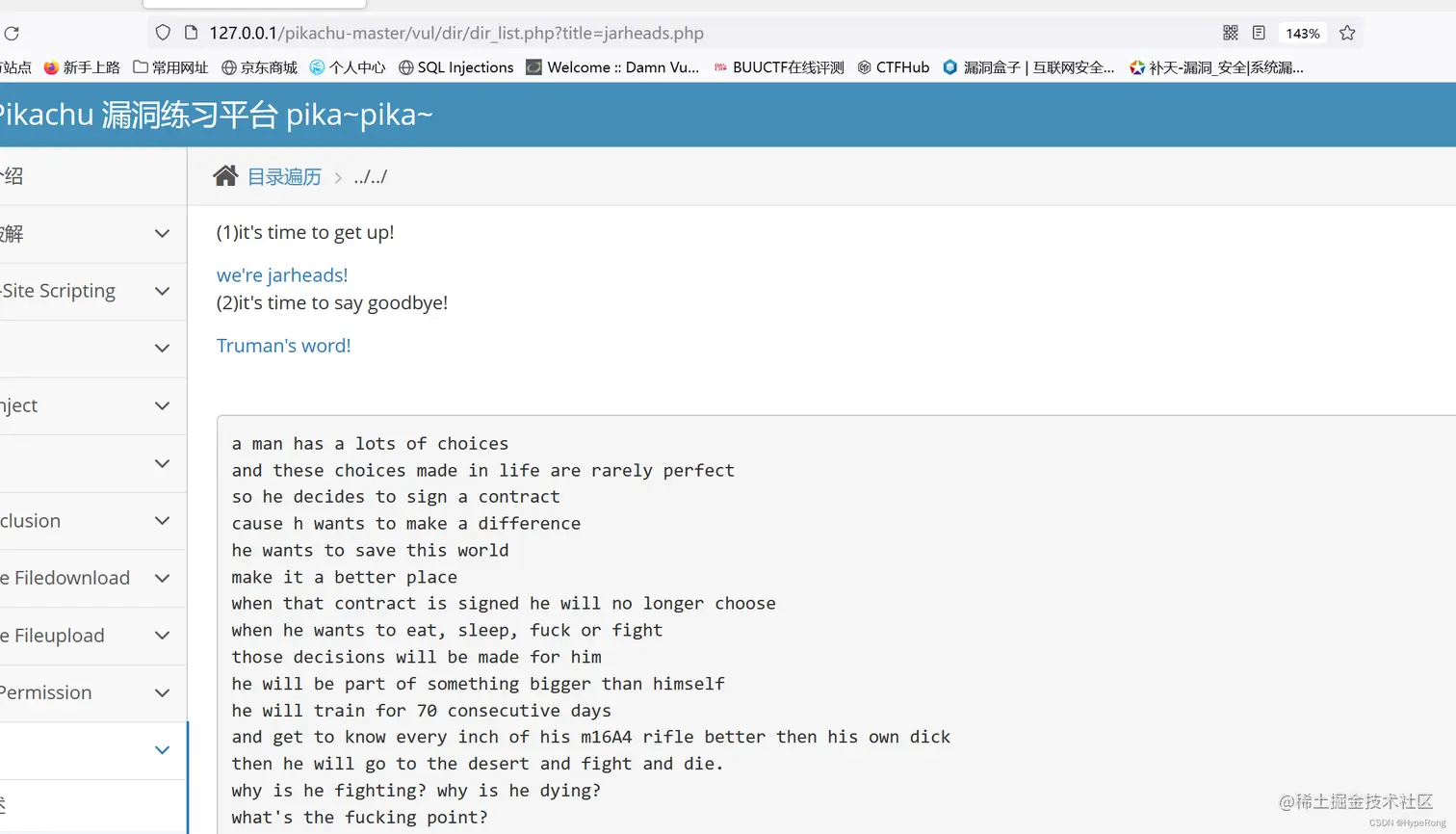Click the Site Scripting menu label
The height and width of the screenshot is (834, 1456).
[x=58, y=291]
